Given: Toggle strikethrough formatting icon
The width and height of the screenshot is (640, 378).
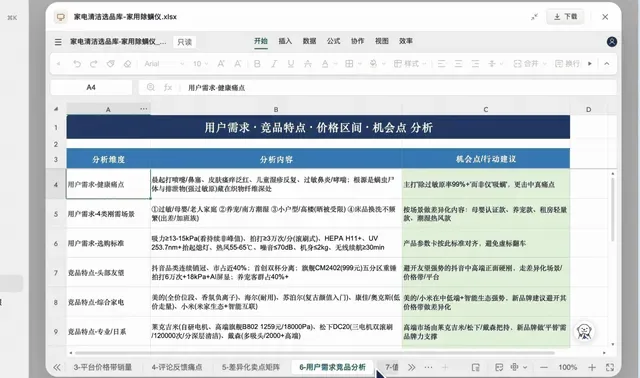Looking at the screenshot, I should pyautogui.click(x=308, y=64).
